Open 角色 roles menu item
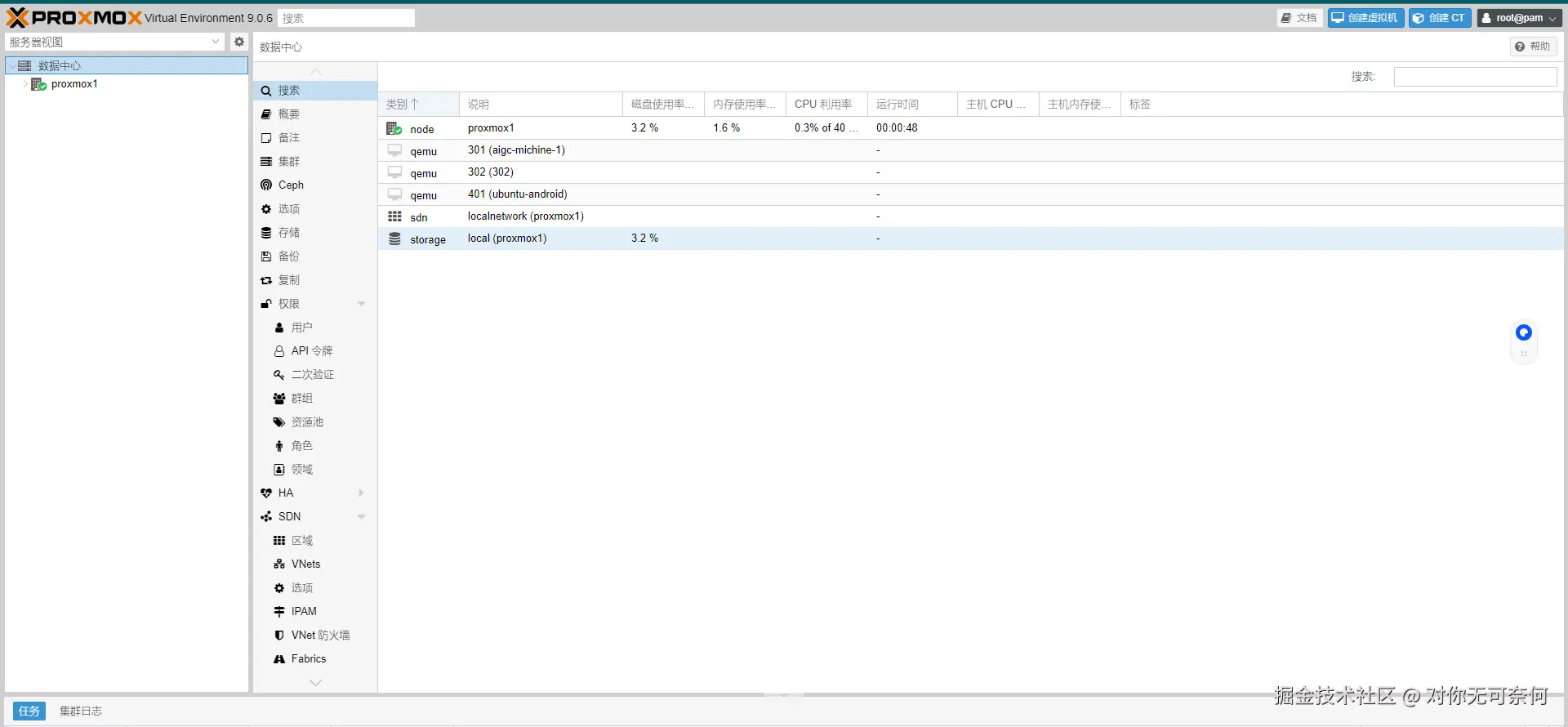Screen dimensions: 1568x727 click(315, 446)
